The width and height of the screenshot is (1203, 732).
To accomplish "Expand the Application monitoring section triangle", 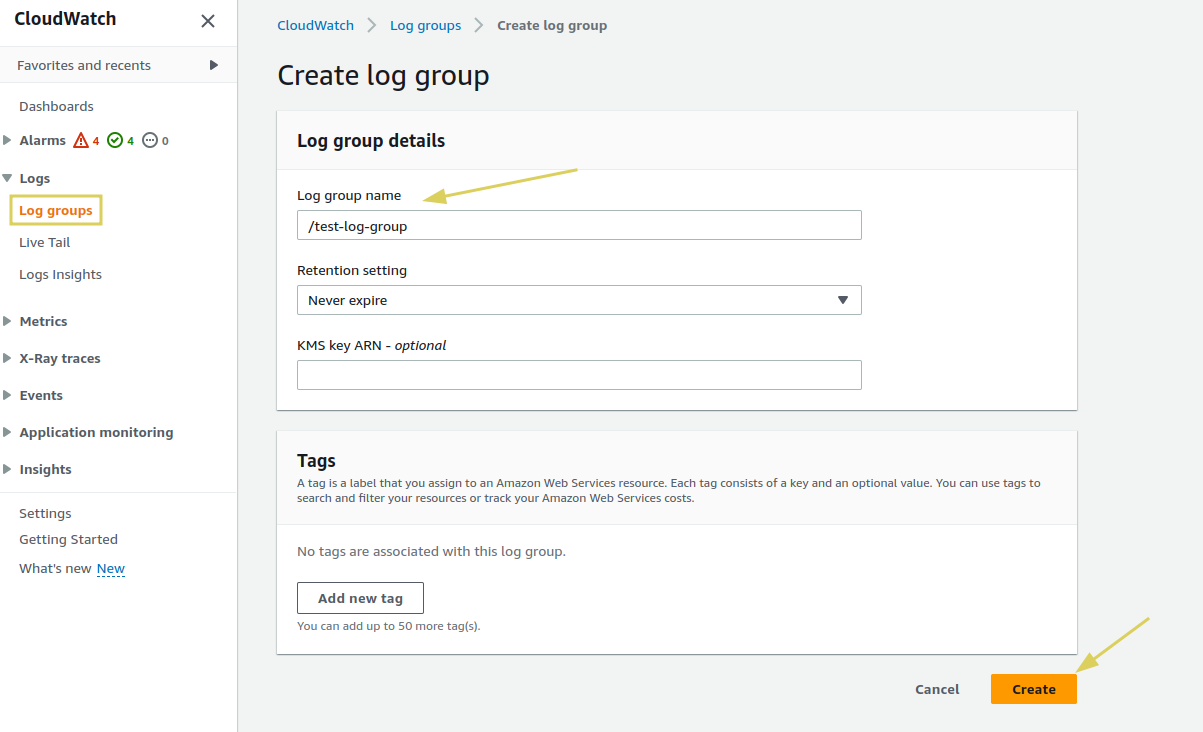I will click(7, 432).
